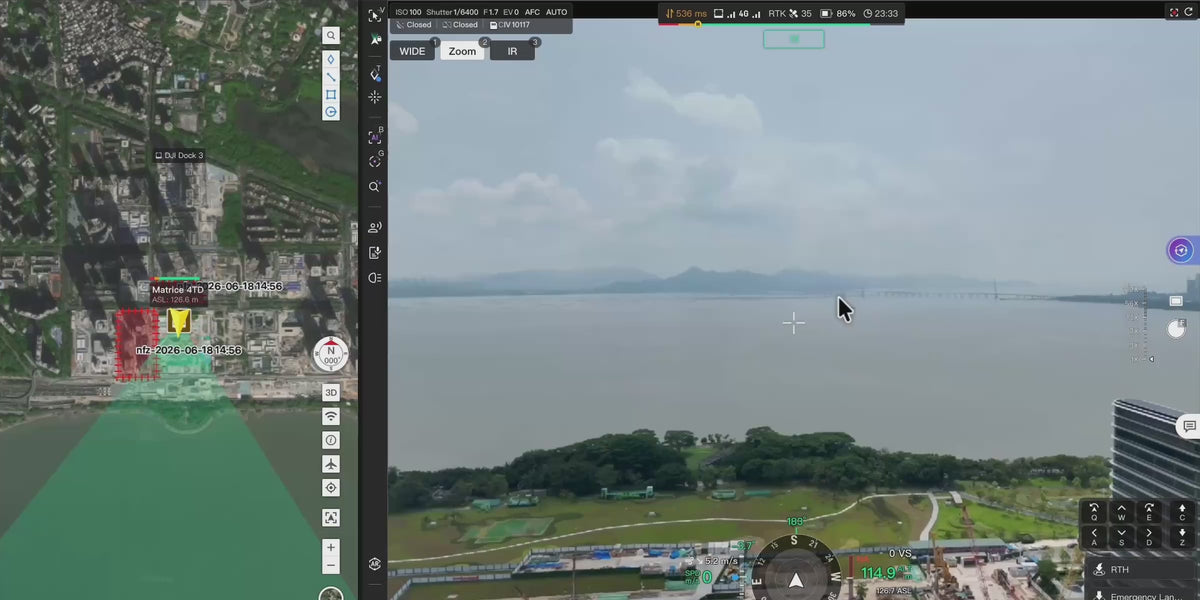Viewport: 1200px width, 600px height.
Task: Click the RTH return-to-home button
Action: (1142, 569)
